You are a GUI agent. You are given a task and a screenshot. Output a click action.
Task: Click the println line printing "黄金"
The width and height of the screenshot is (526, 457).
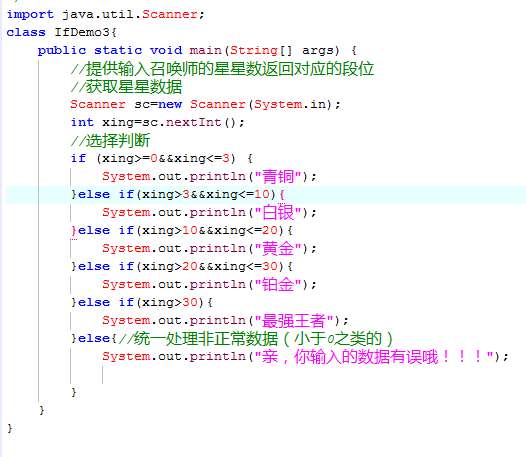coord(209,249)
